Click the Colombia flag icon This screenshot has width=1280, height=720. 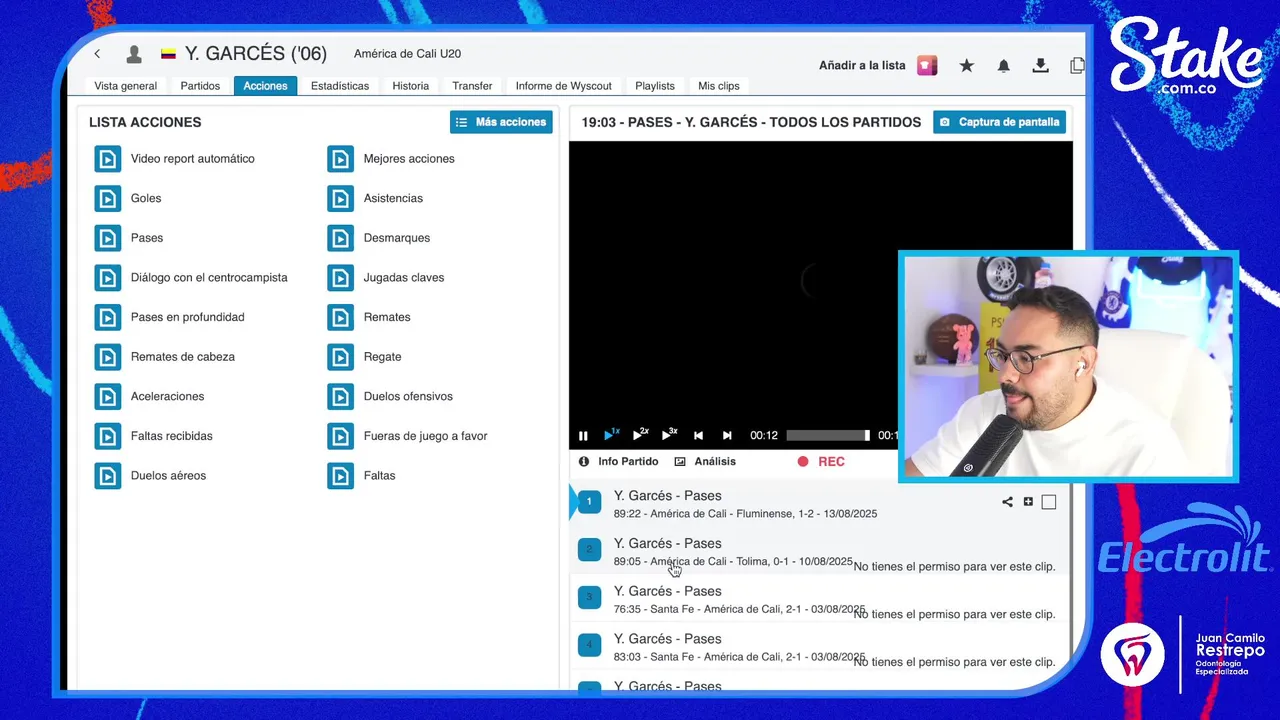coord(168,54)
